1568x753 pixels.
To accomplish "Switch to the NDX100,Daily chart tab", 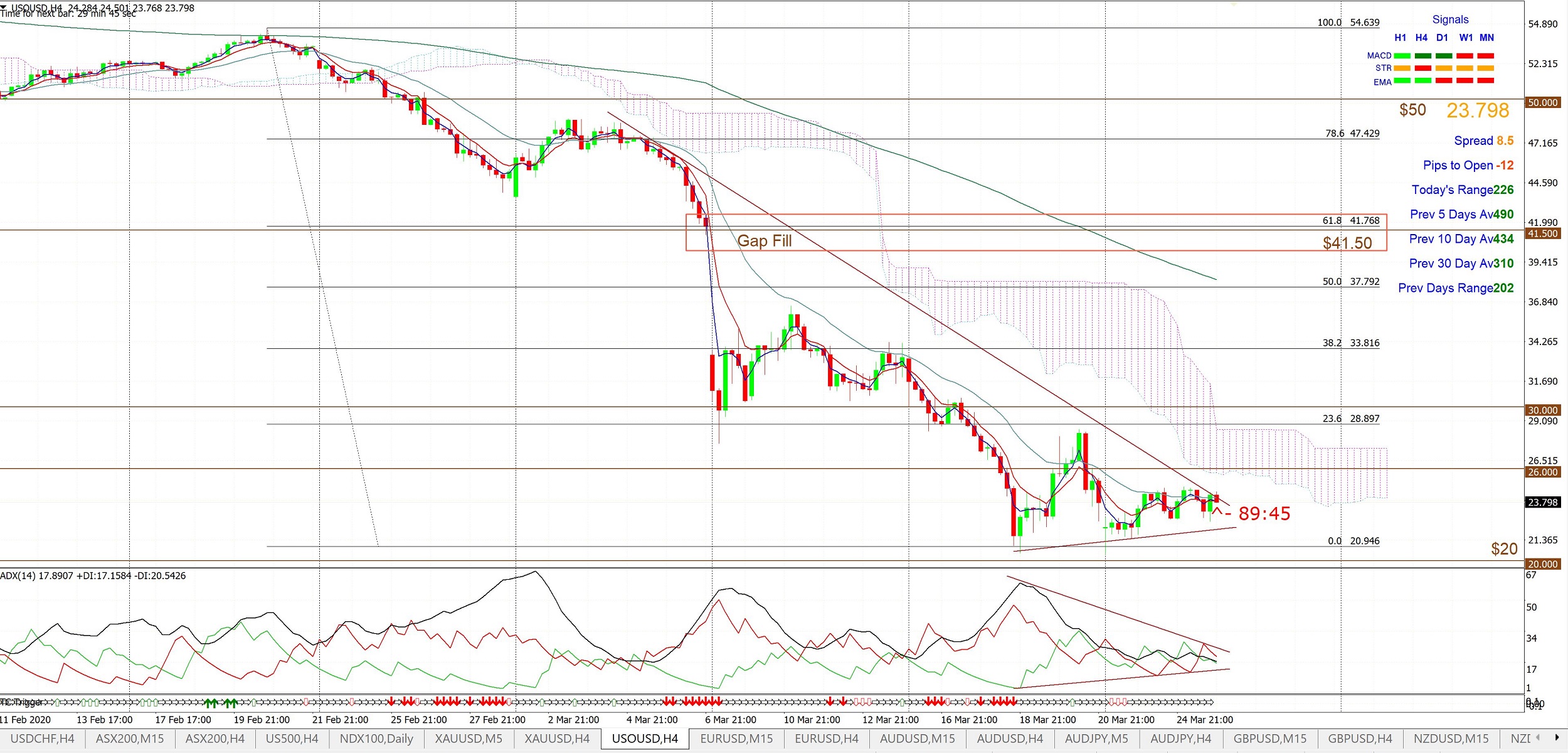I will point(376,739).
